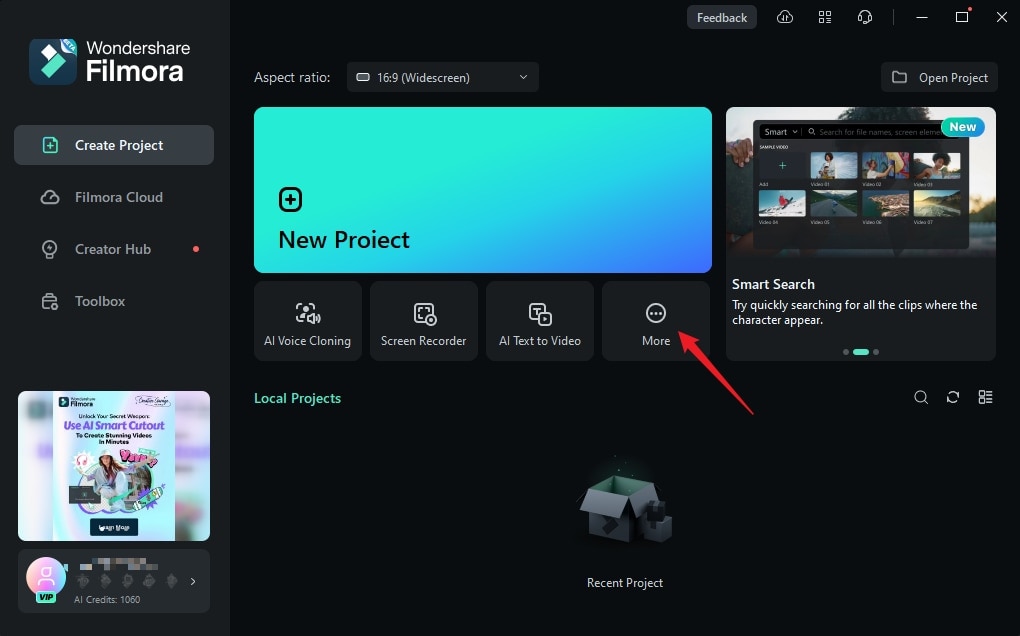Search local projects with magnifier icon
The image size is (1020, 636).
pos(921,397)
